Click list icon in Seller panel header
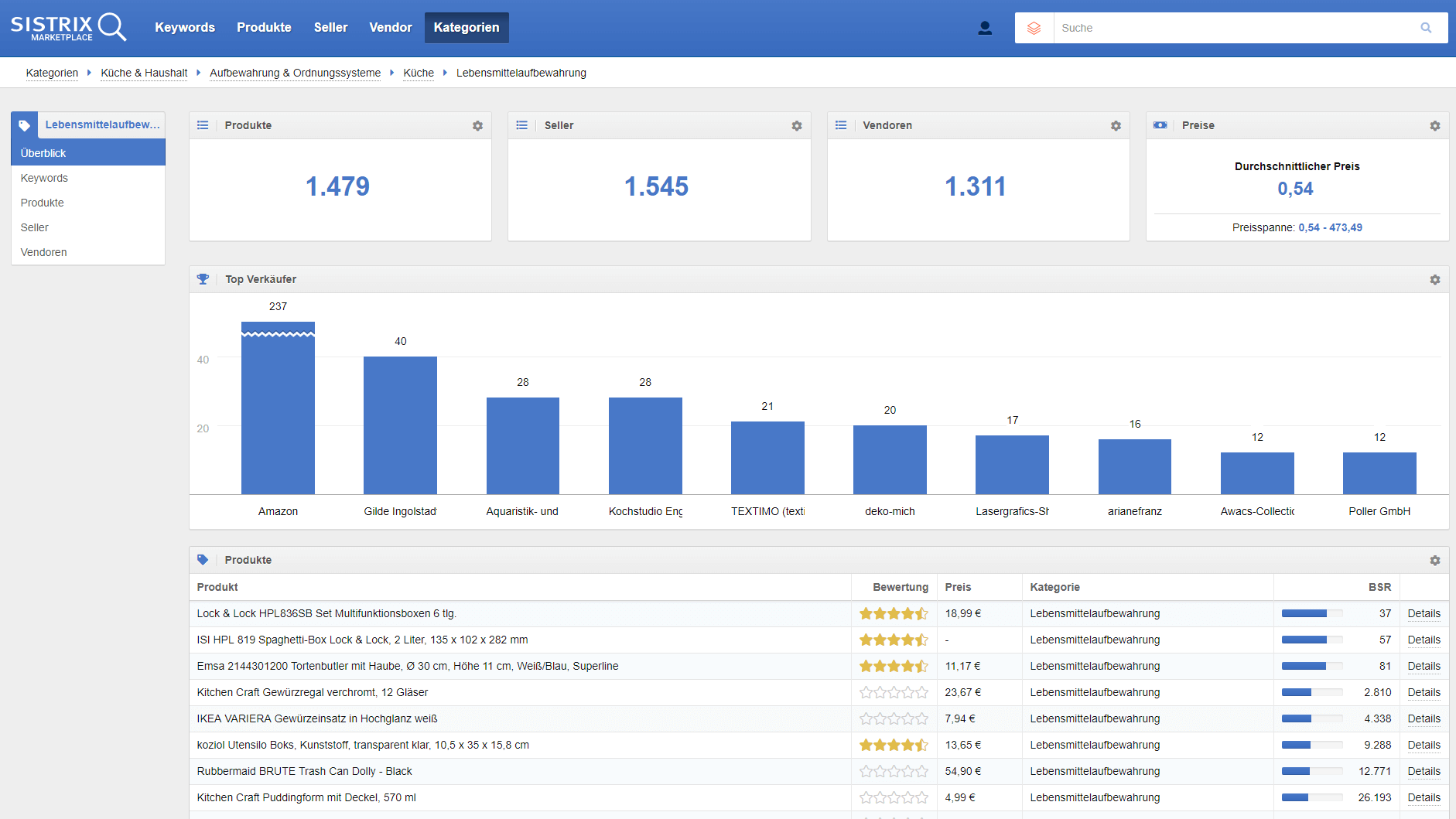Screen dimensions: 1456x819 [x=522, y=125]
